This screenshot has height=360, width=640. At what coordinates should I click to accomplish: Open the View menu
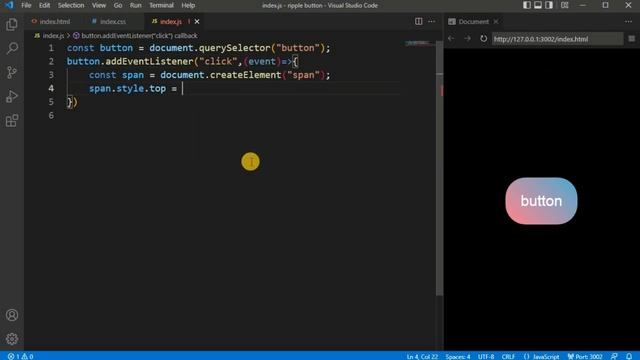(x=98, y=5)
